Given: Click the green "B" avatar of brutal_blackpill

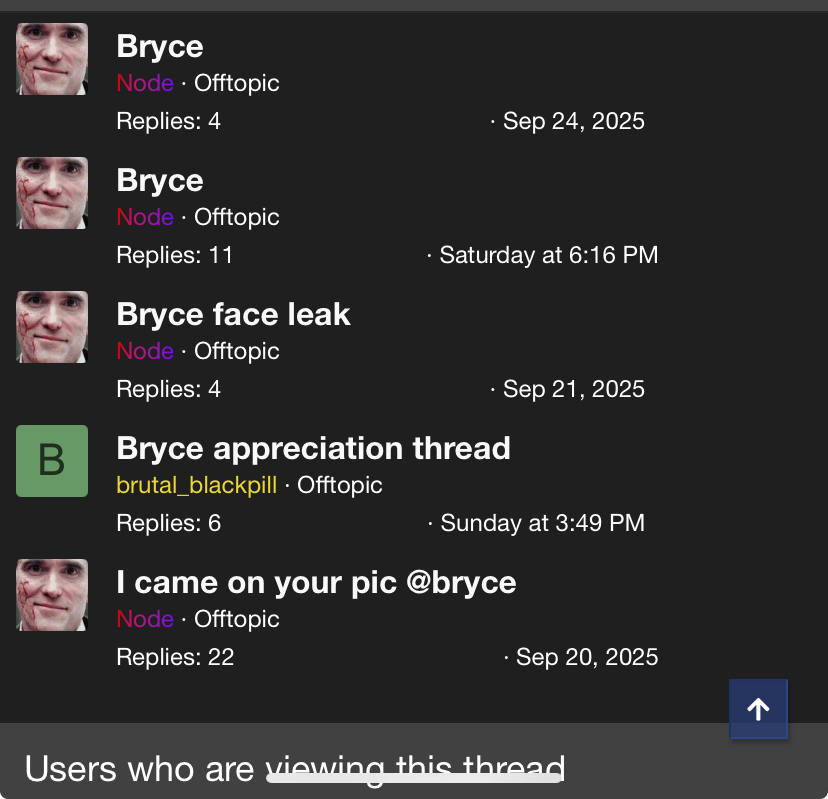Looking at the screenshot, I should click(x=52, y=461).
